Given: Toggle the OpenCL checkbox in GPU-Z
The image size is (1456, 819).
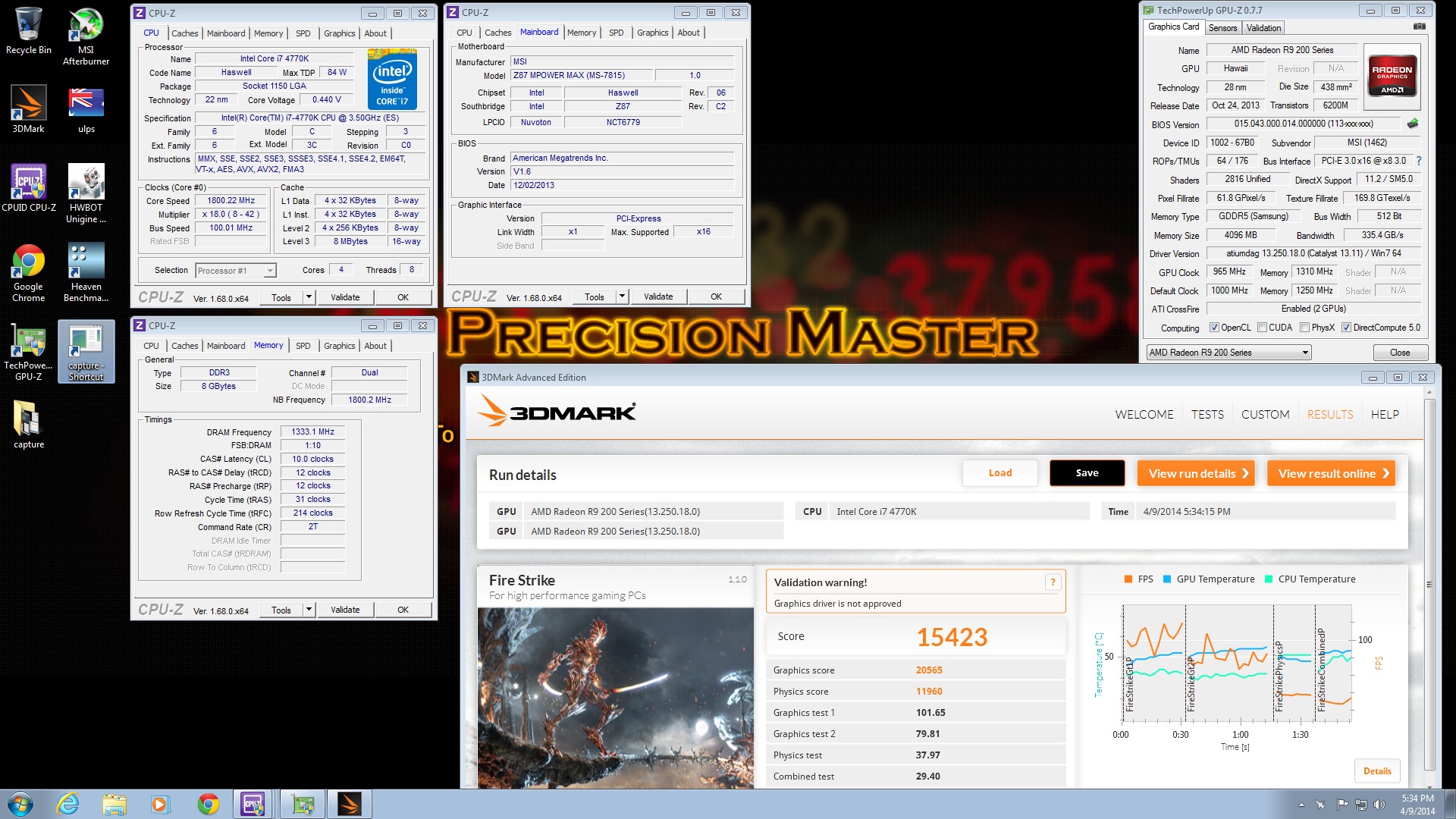Looking at the screenshot, I should (x=1214, y=328).
